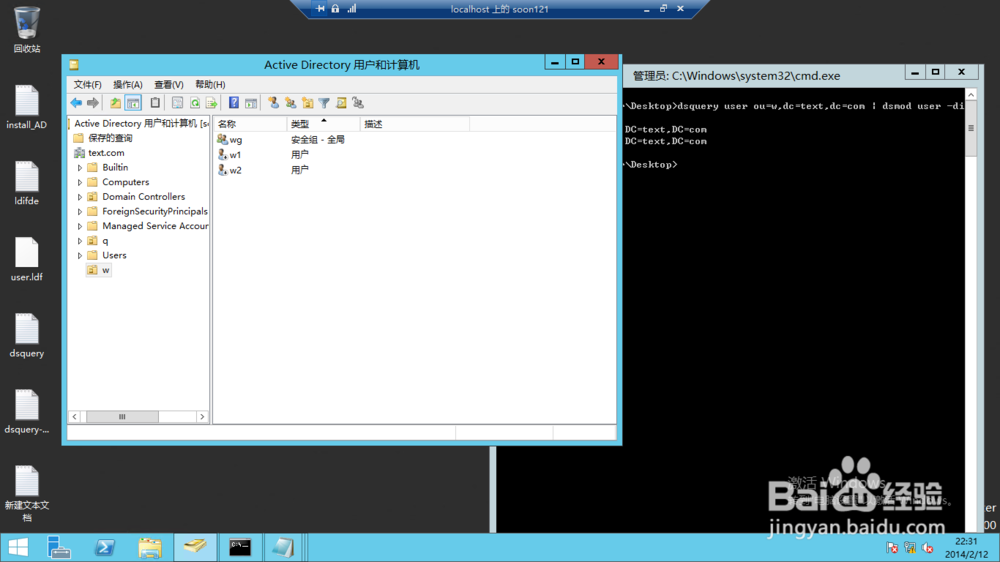Click the filter funnel toolbar icon
The image size is (1000, 562).
tap(324, 103)
